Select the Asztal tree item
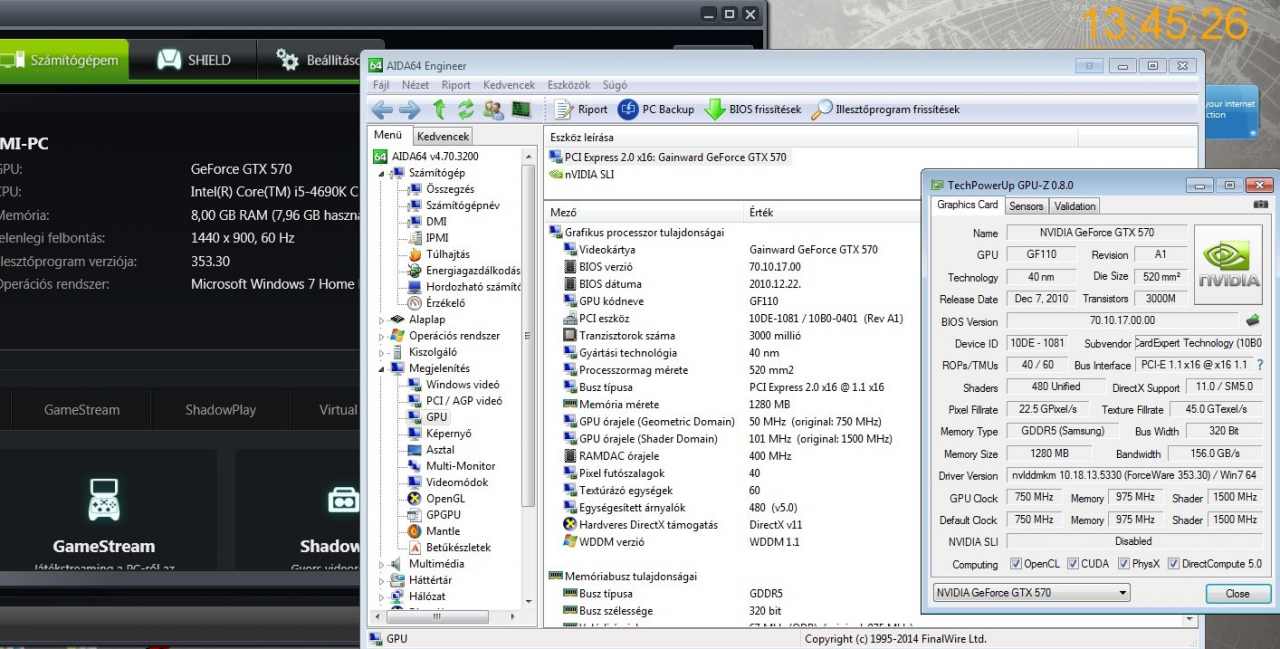Viewport: 1280px width, 649px height. 431,450
